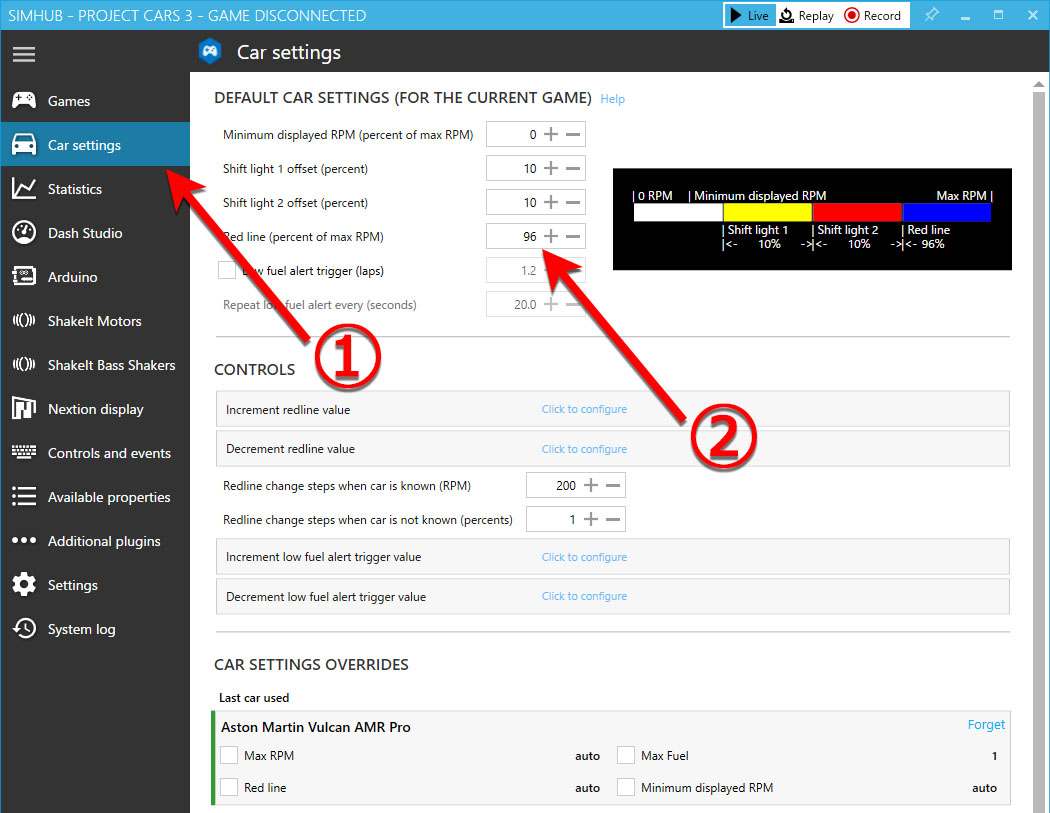
Task: Open Controls and events section
Action: (x=95, y=453)
